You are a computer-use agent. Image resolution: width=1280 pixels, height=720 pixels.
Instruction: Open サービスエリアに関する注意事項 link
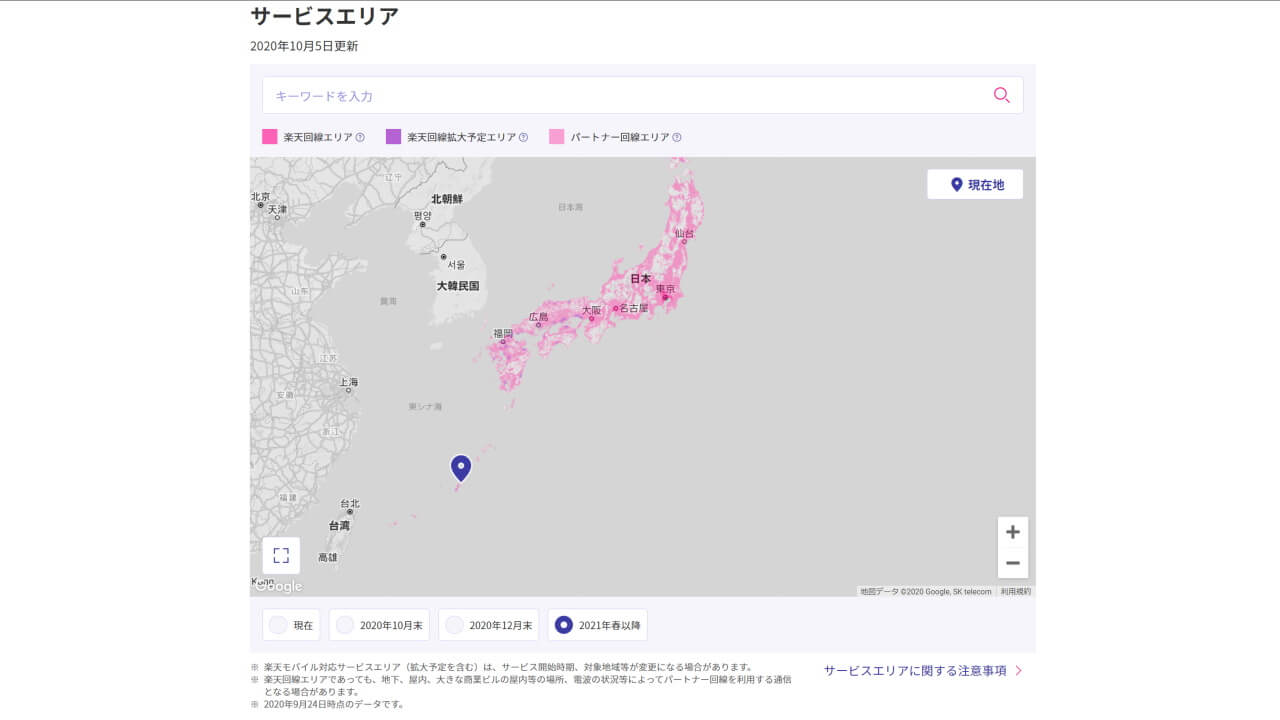pos(922,670)
